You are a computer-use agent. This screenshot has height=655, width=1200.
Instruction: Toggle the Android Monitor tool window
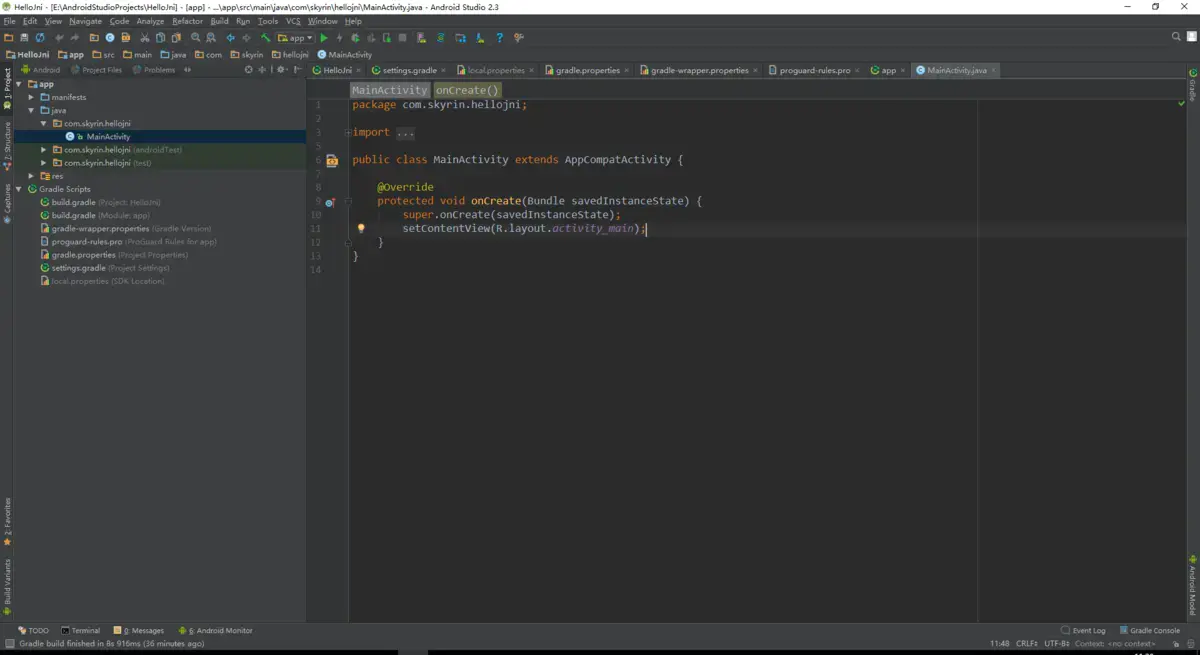tap(215, 631)
